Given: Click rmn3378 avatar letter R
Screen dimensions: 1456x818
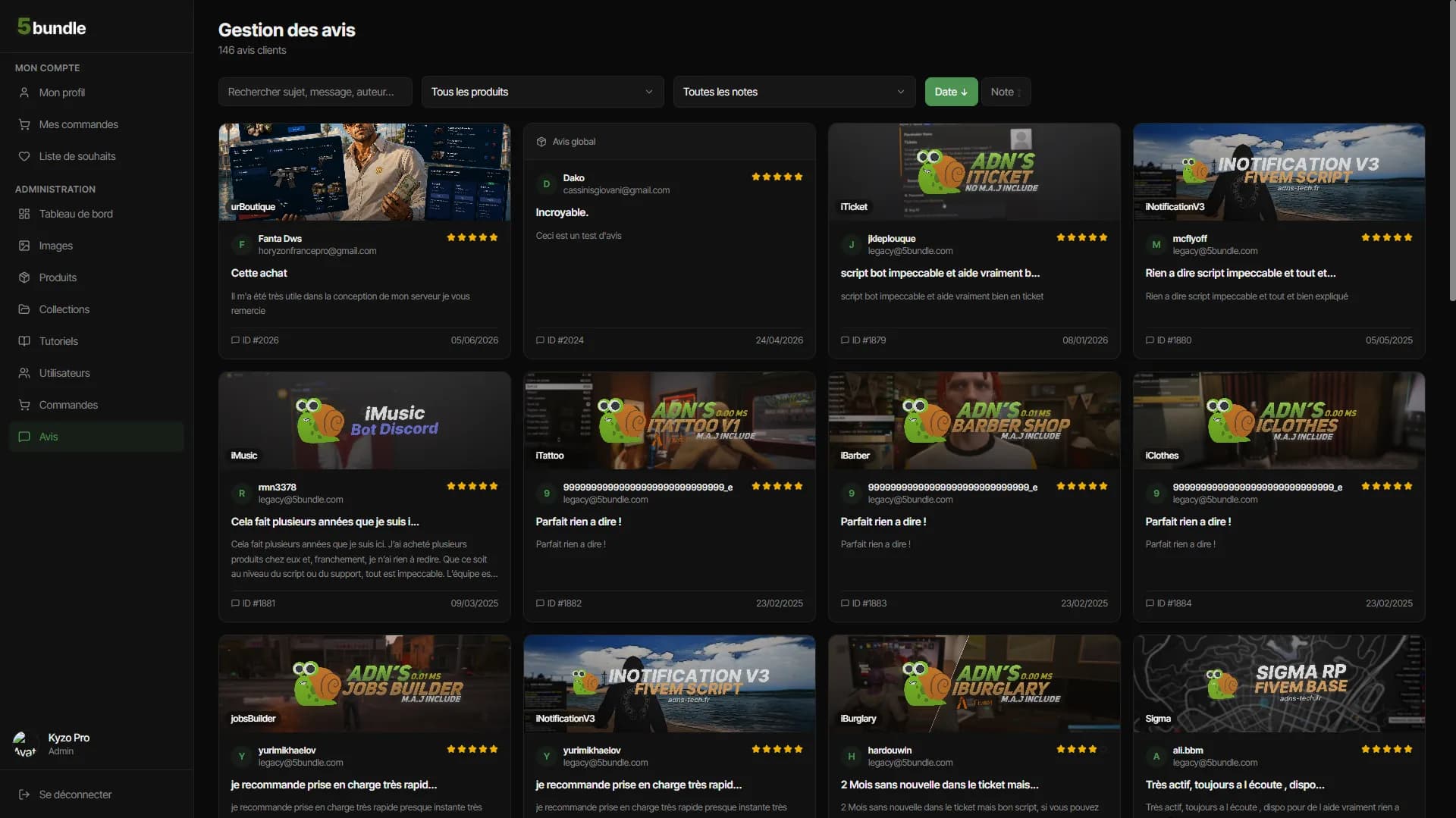Looking at the screenshot, I should 242,494.
